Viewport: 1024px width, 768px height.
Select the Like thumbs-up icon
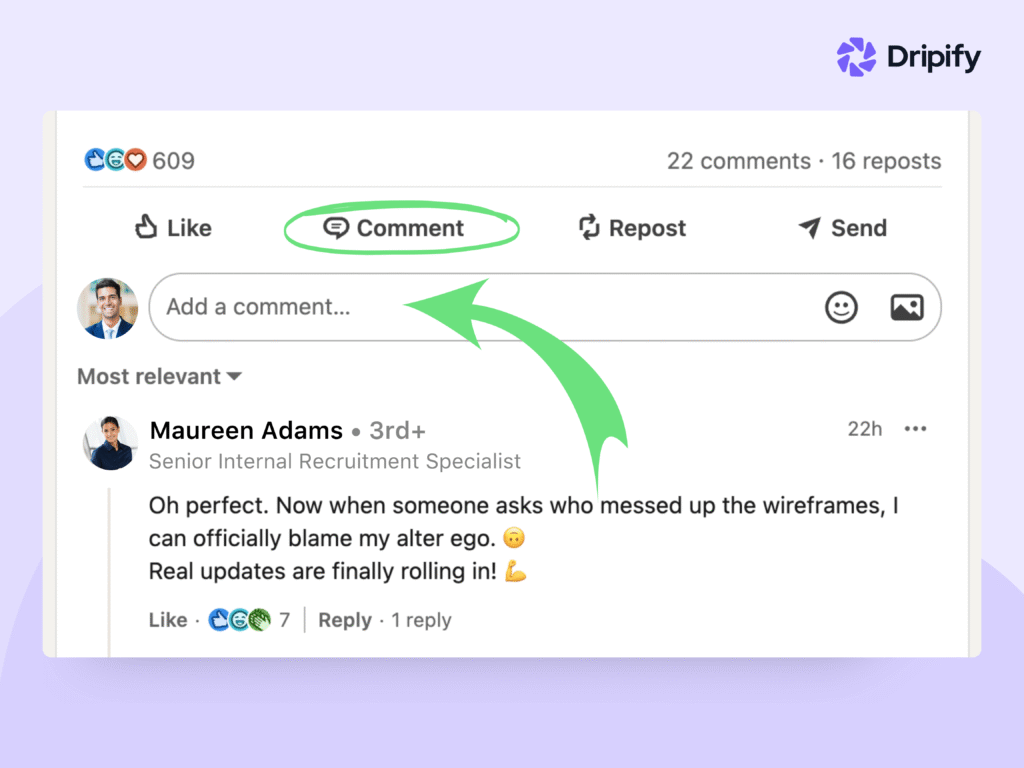[x=148, y=228]
